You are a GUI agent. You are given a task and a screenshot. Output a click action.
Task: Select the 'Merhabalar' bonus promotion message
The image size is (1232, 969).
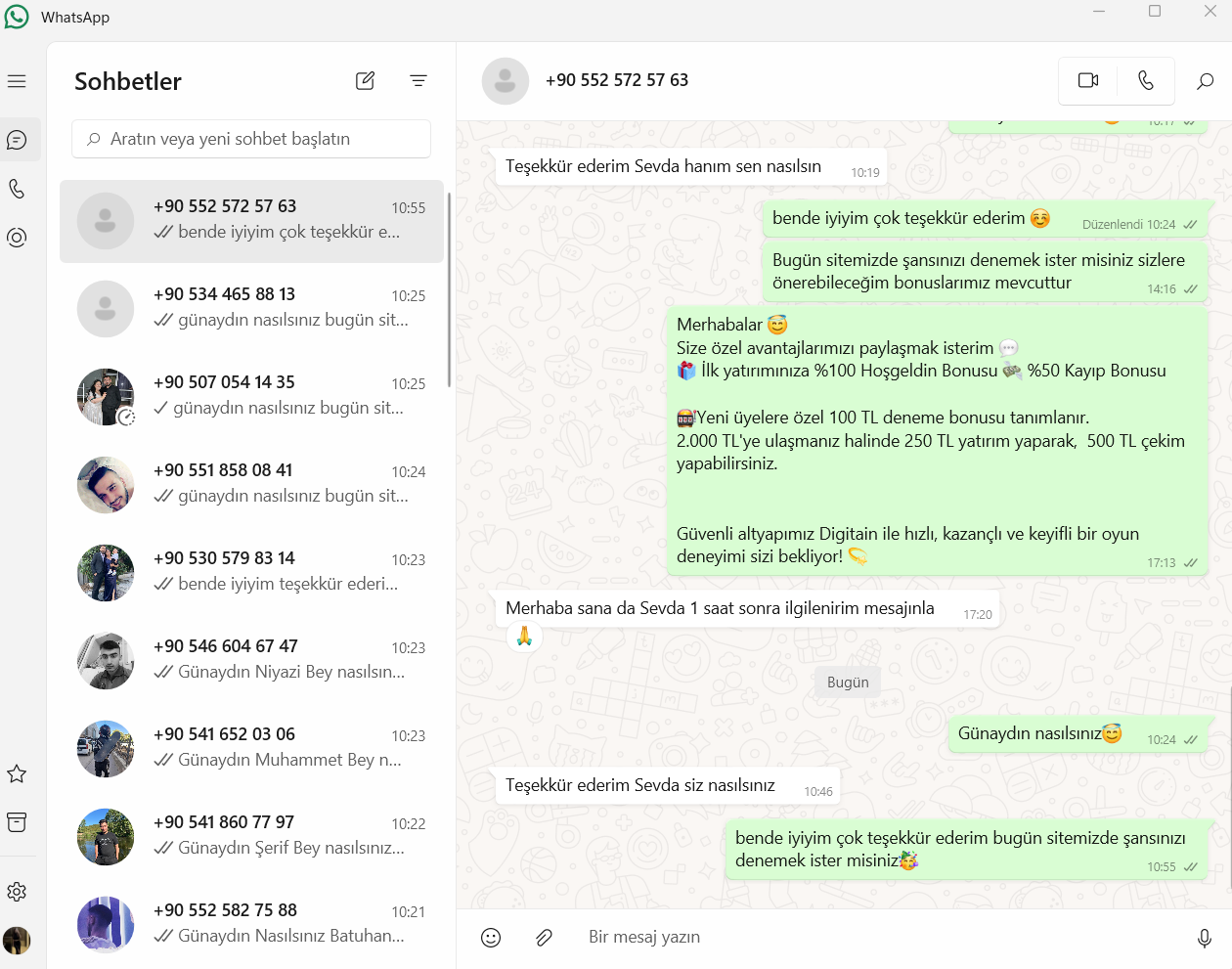[937, 440]
